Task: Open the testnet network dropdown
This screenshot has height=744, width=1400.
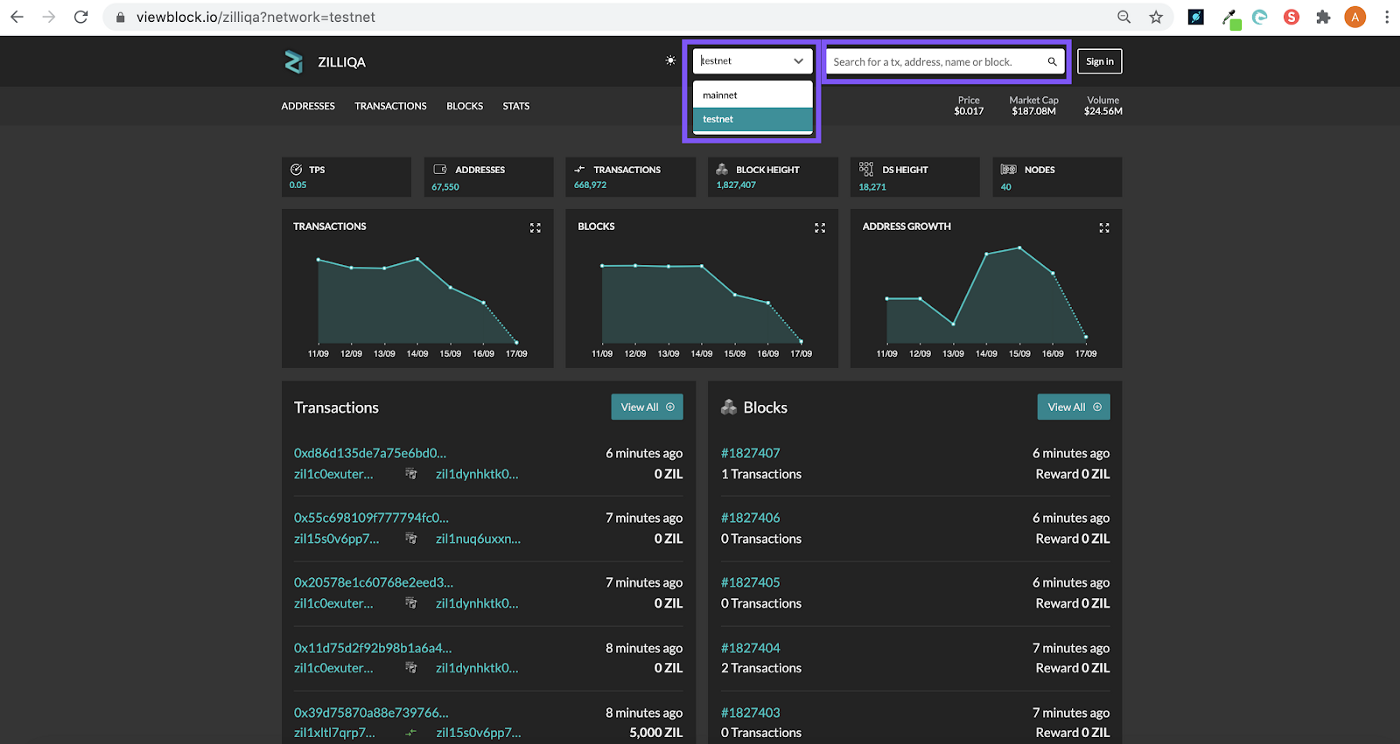Action: point(752,61)
